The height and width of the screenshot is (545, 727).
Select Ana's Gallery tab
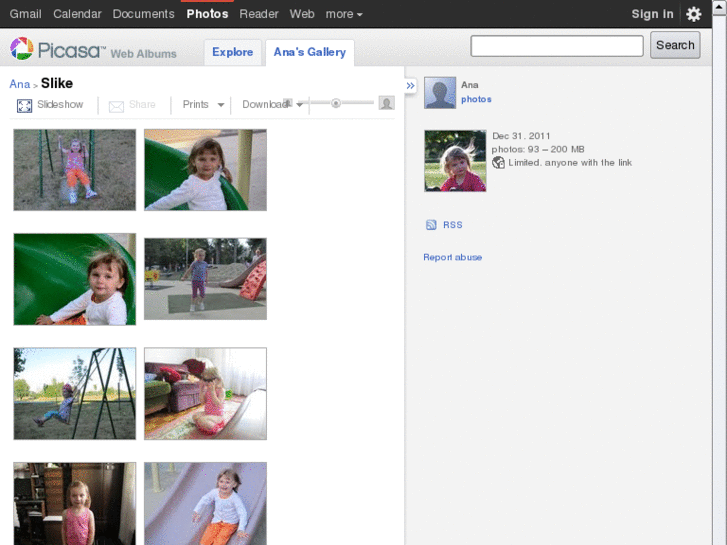pos(310,52)
